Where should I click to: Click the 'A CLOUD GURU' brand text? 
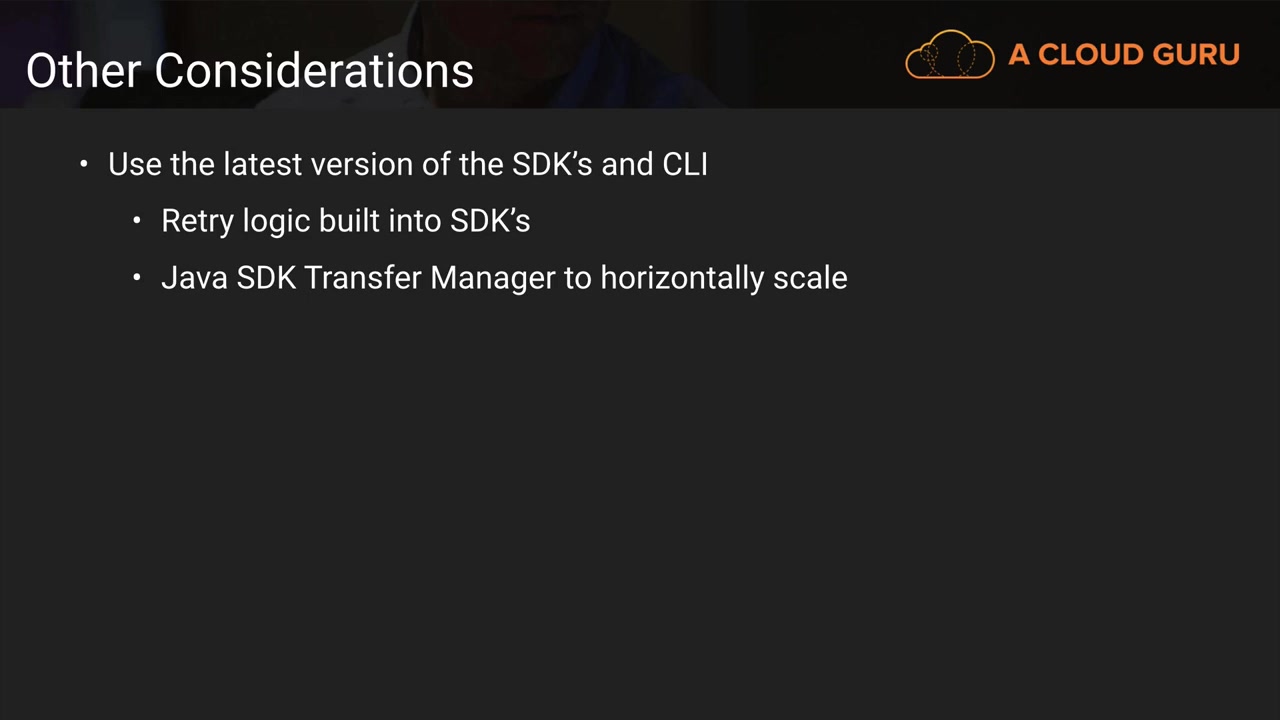[x=1123, y=55]
